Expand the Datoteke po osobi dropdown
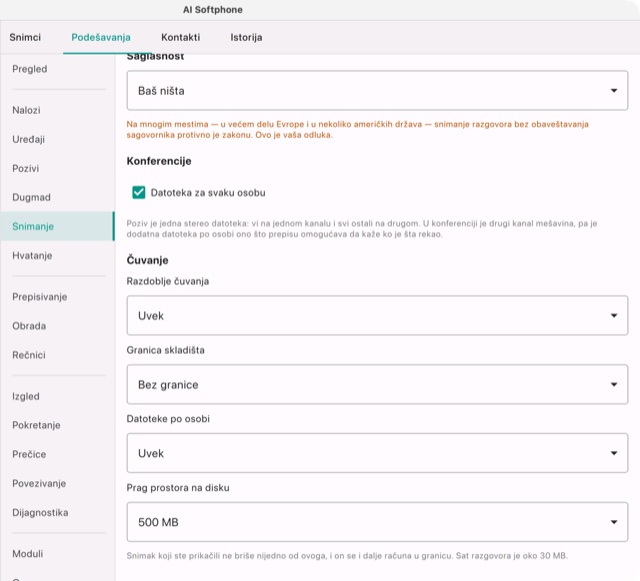This screenshot has height=581, width=640. 377,453
